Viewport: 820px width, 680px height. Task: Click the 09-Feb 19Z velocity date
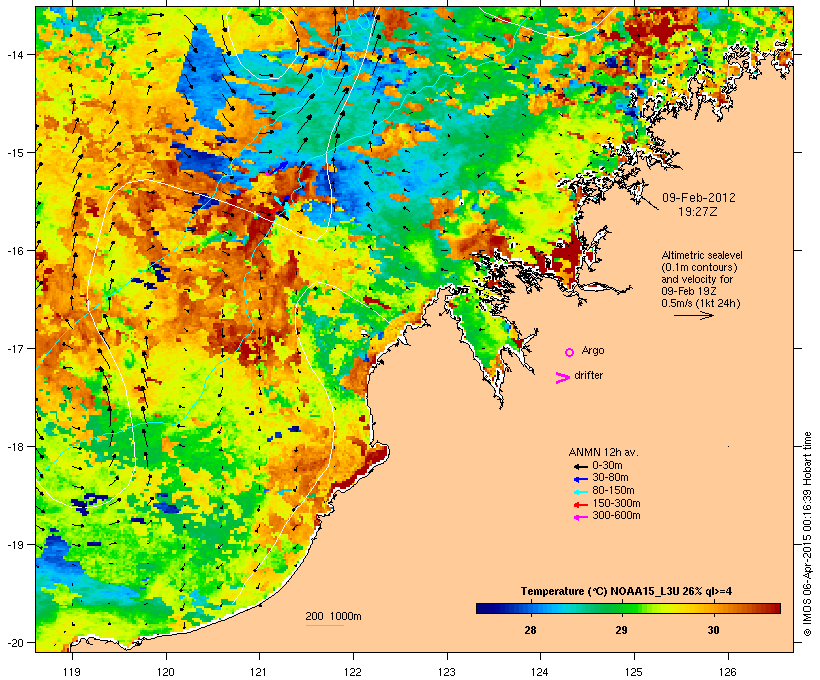point(689,291)
